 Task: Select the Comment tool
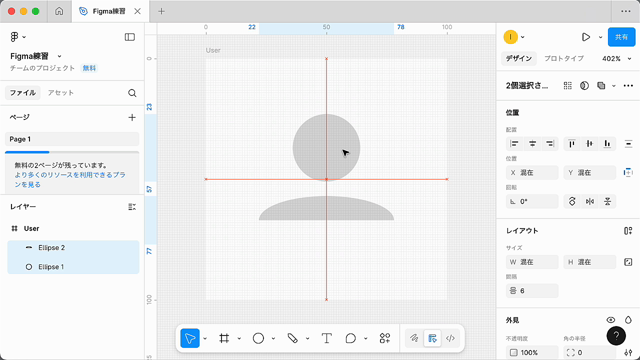point(351,338)
